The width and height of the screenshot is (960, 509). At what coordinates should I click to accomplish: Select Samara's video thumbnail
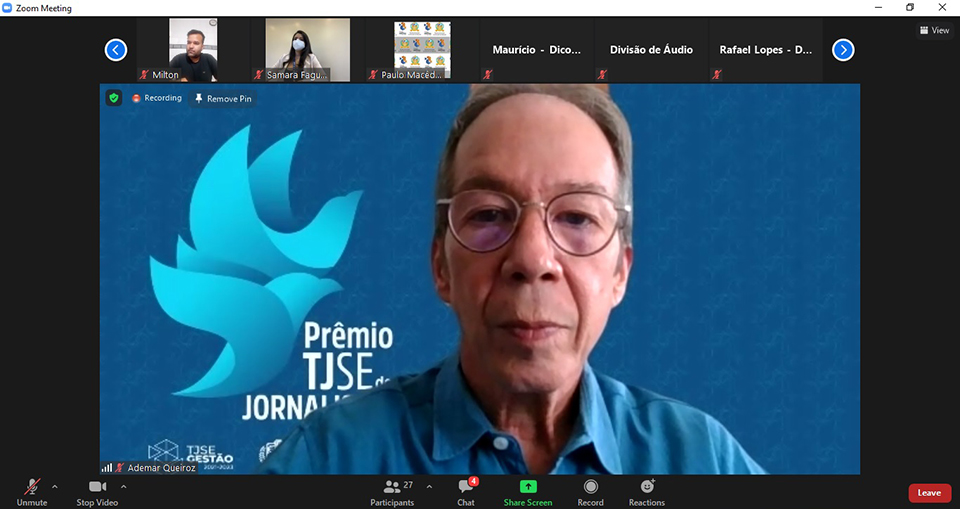click(x=307, y=49)
